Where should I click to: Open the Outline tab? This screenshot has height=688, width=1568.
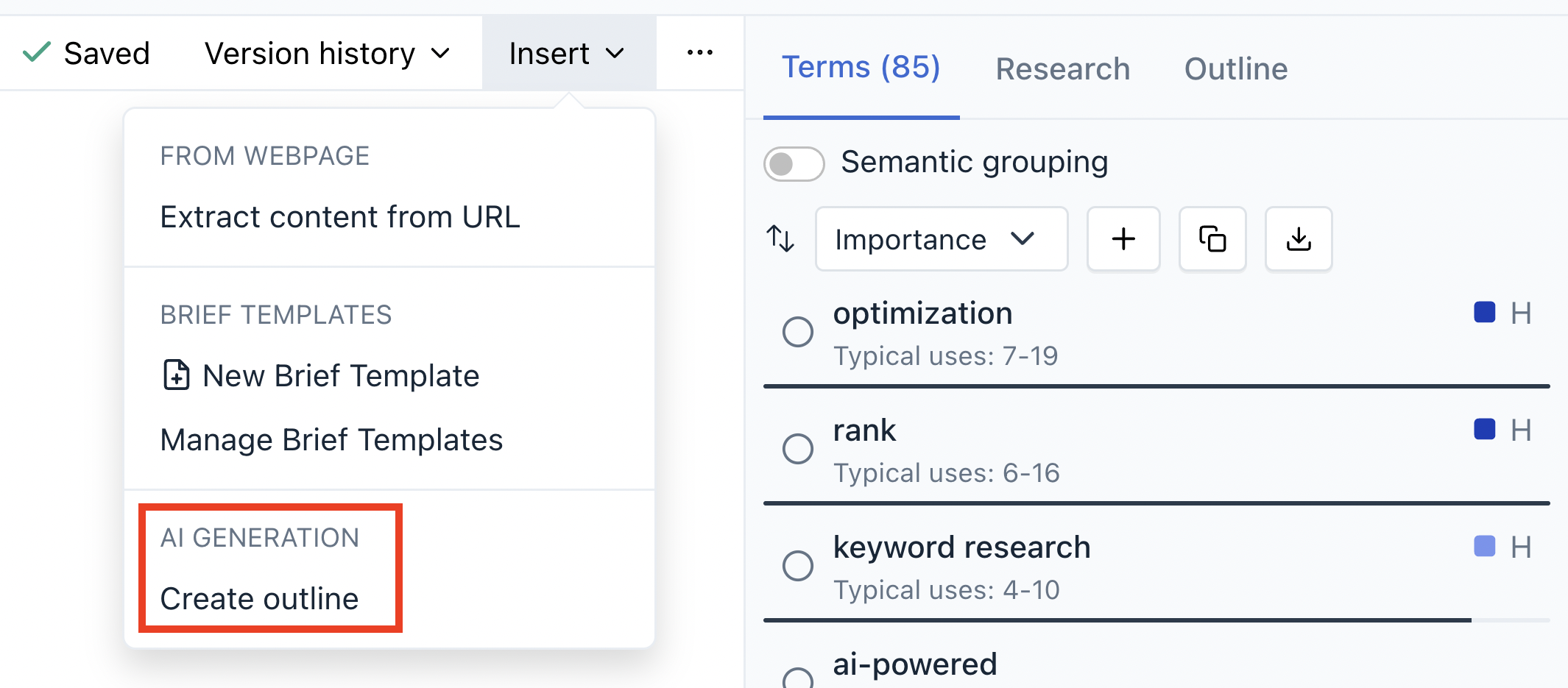[x=1235, y=68]
